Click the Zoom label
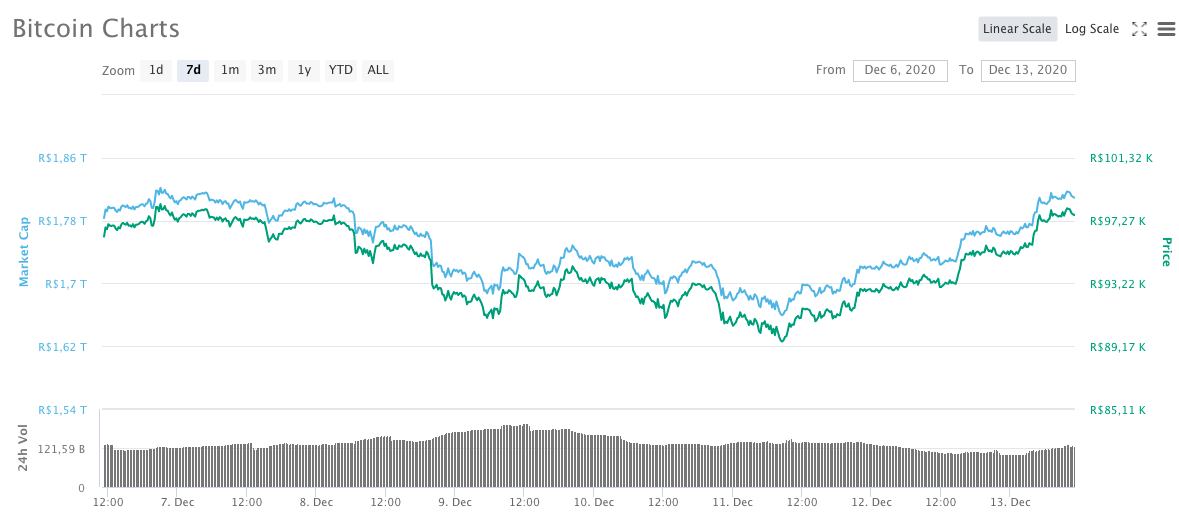 [x=118, y=71]
